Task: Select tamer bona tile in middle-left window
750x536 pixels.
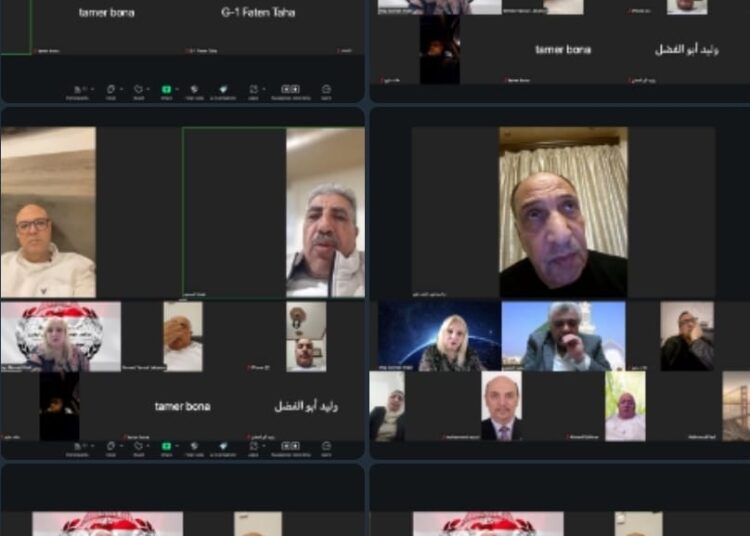Action: pos(183,406)
